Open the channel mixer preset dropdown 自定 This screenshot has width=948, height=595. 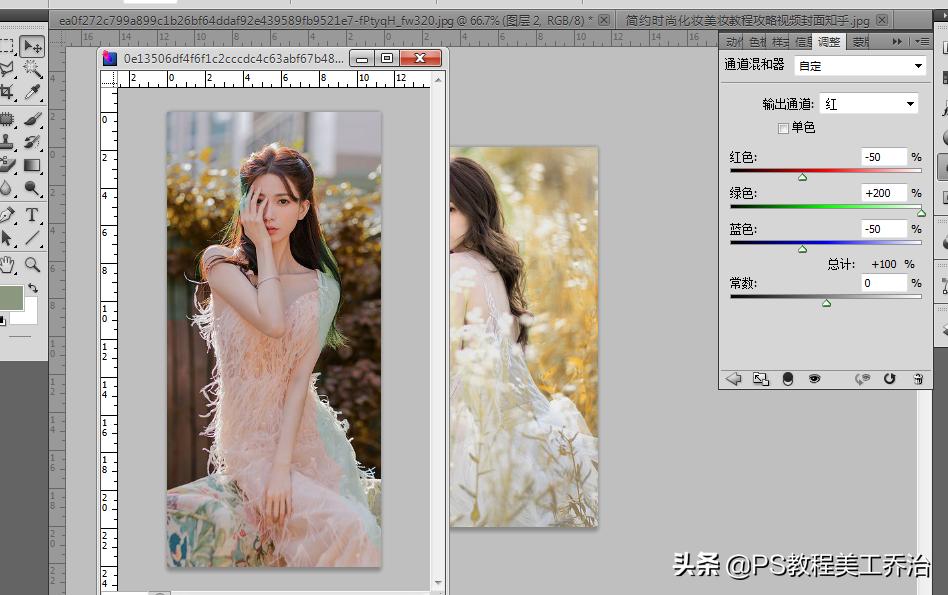pyautogui.click(x=859, y=66)
